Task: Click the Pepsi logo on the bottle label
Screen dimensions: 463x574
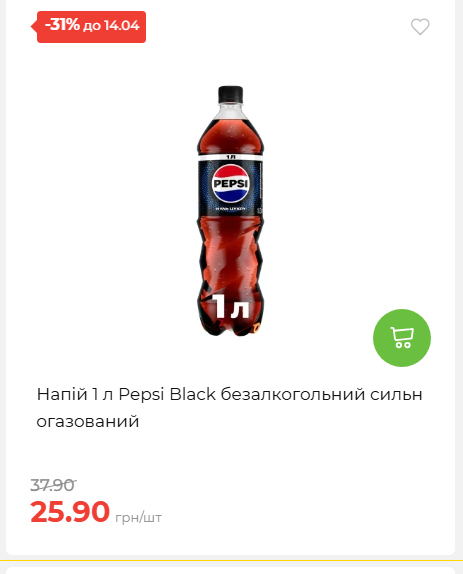Action: pos(231,183)
